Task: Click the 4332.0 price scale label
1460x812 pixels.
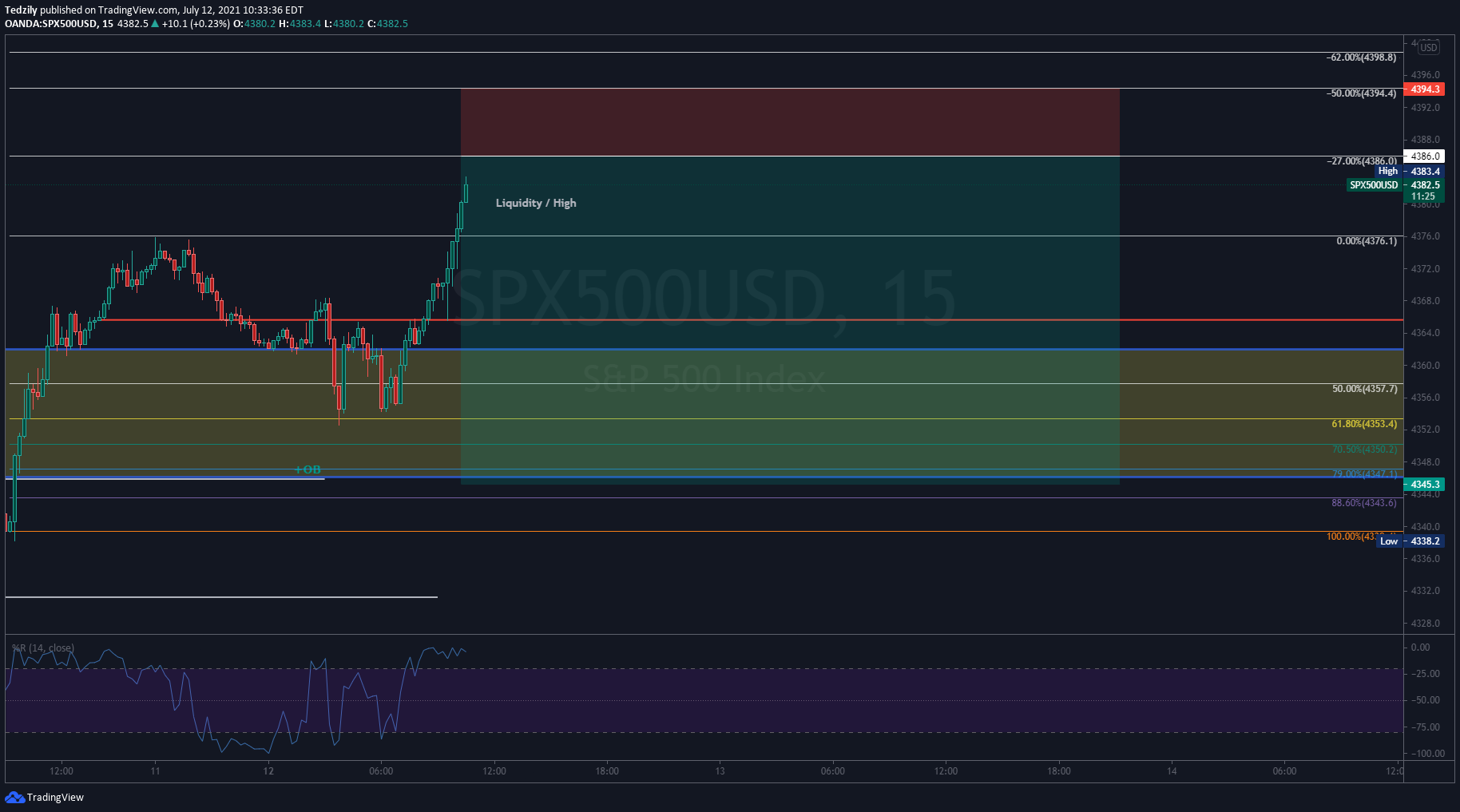Action: (x=1426, y=591)
